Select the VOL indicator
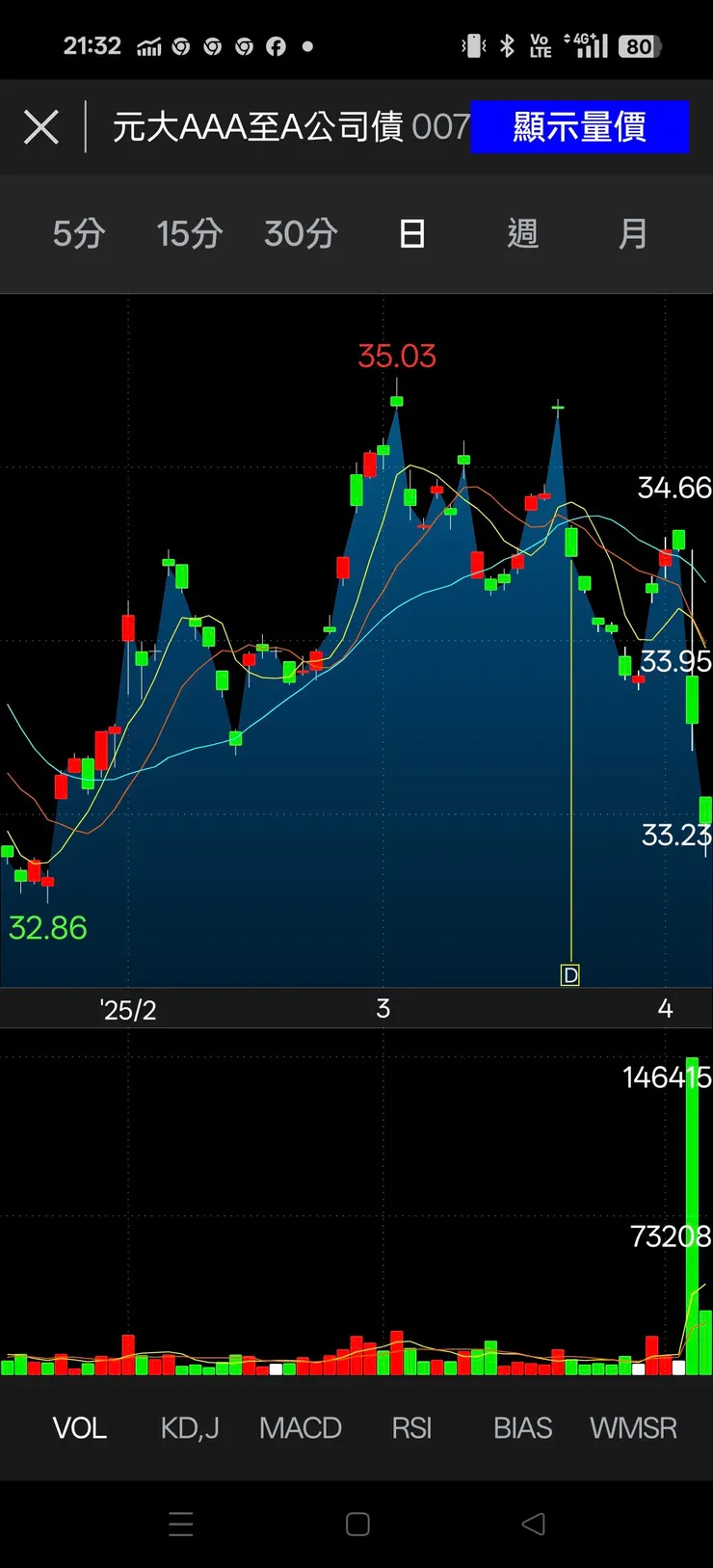The image size is (713, 1568). tap(79, 1427)
